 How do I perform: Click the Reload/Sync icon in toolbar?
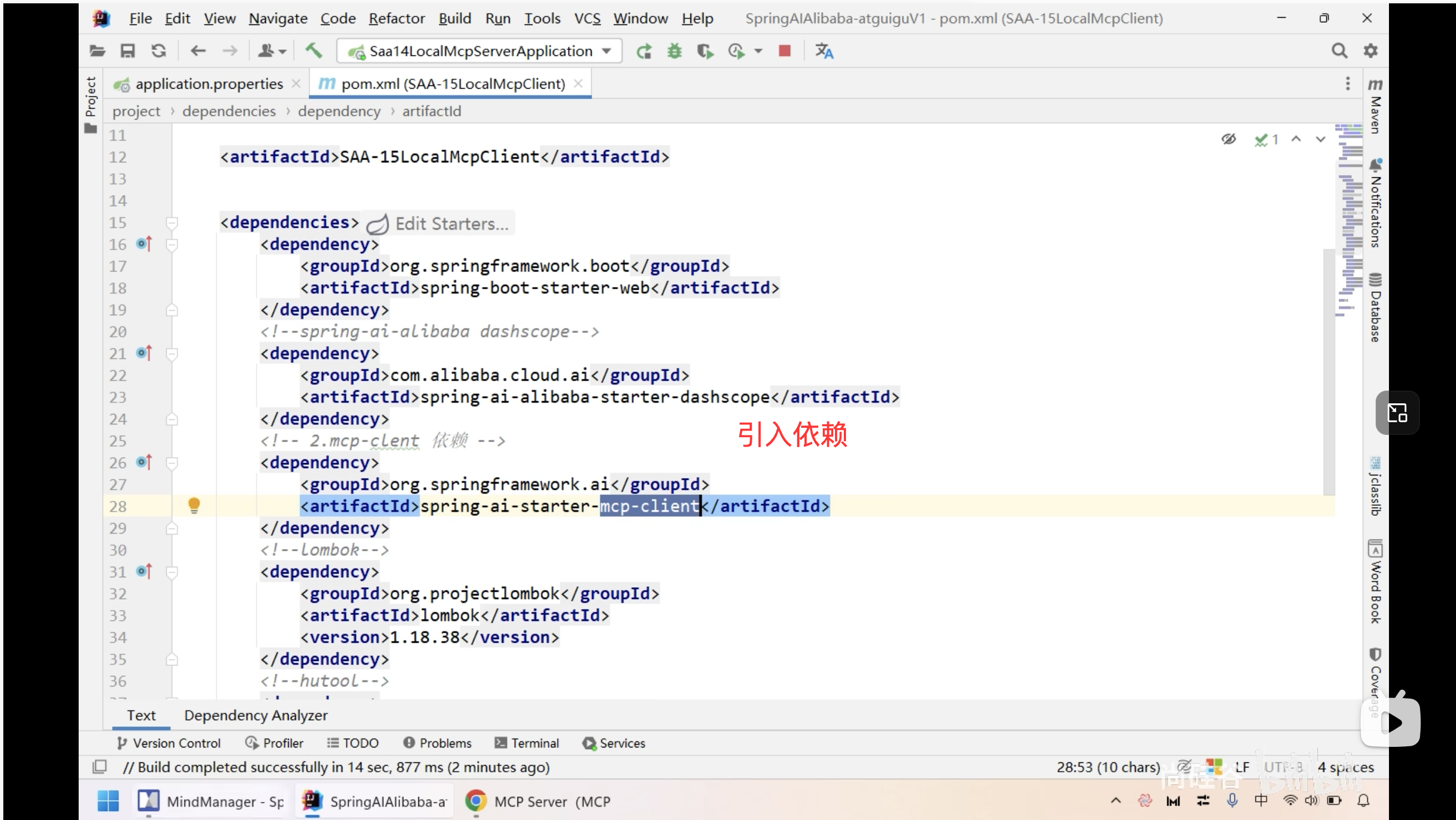[x=159, y=51]
